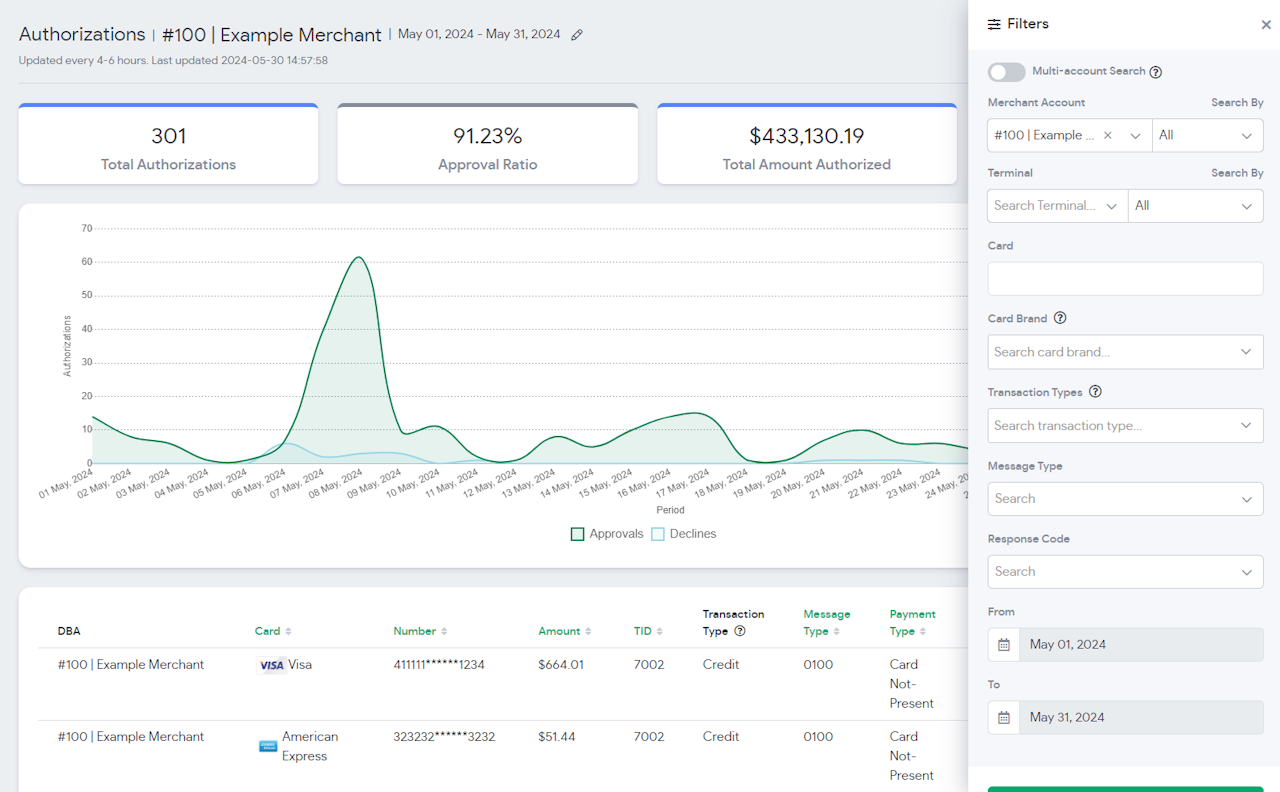
Task: Click the Transaction Type column help icon
Action: click(x=740, y=631)
